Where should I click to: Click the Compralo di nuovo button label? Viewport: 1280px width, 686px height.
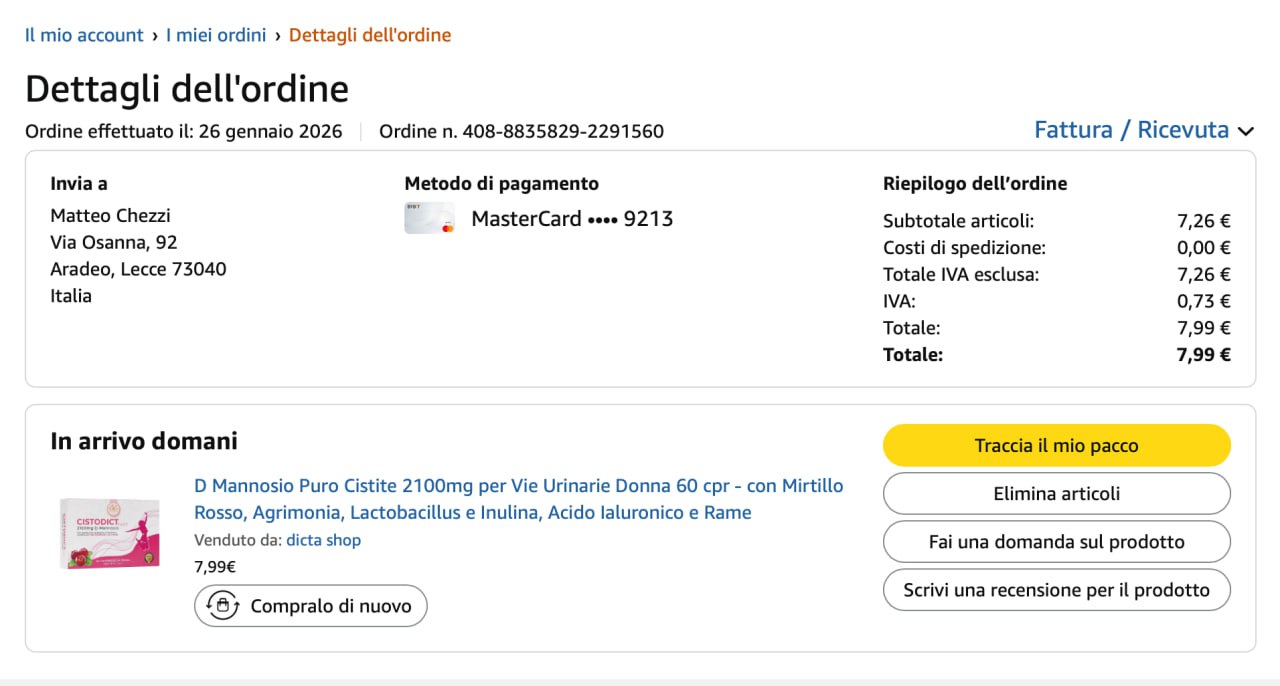click(x=330, y=606)
